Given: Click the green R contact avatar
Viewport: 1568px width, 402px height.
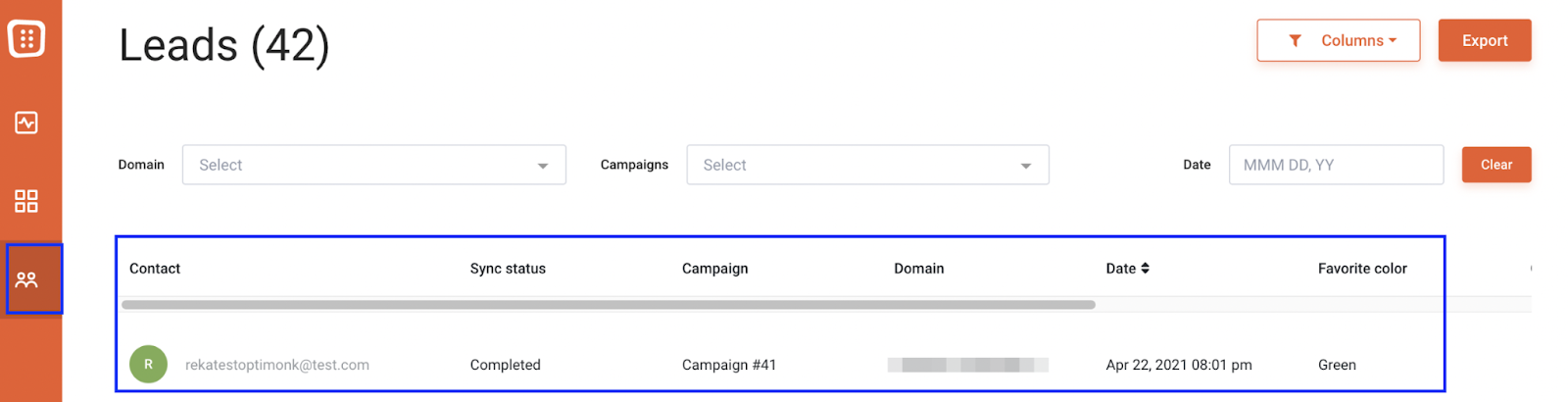Looking at the screenshot, I should 148,364.
